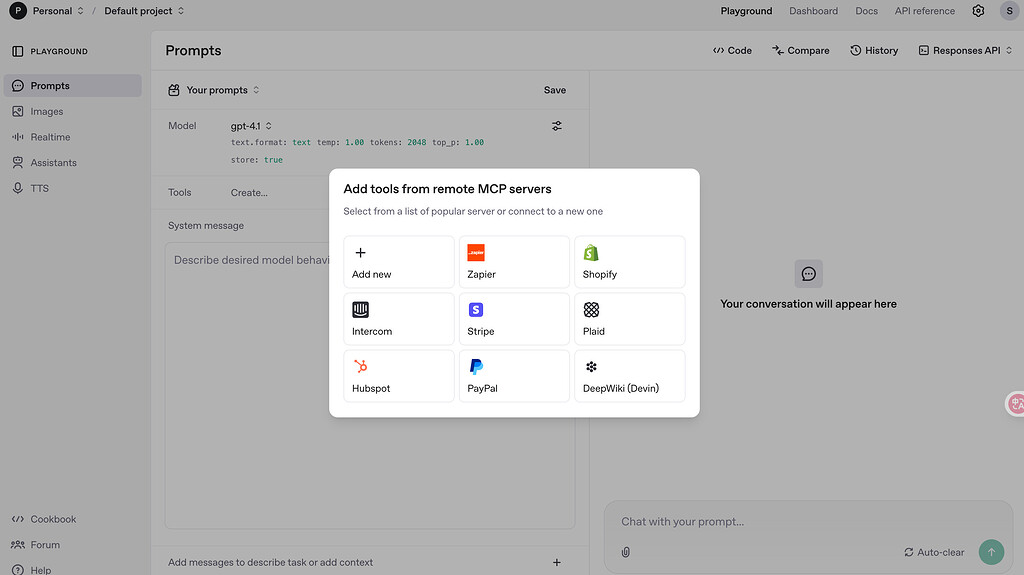1024x575 pixels.
Task: Click the Plaid logo icon
Action: coord(591,310)
